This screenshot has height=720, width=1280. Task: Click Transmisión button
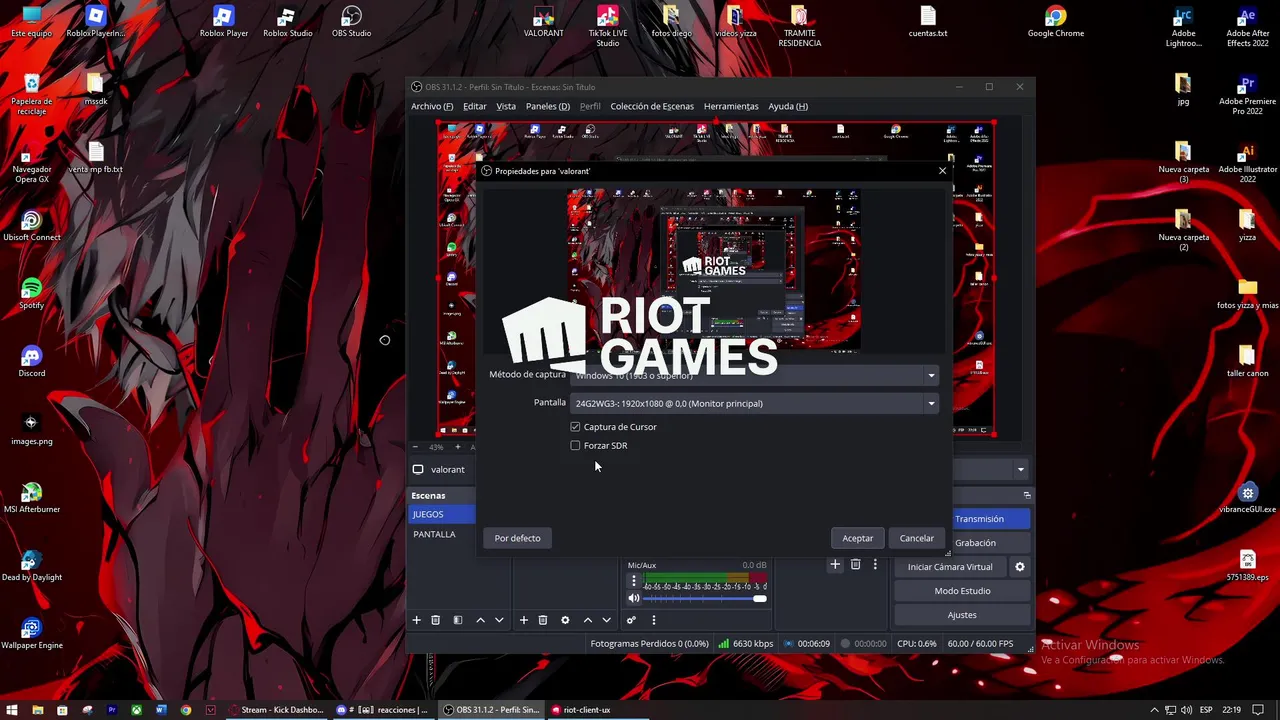click(990, 519)
